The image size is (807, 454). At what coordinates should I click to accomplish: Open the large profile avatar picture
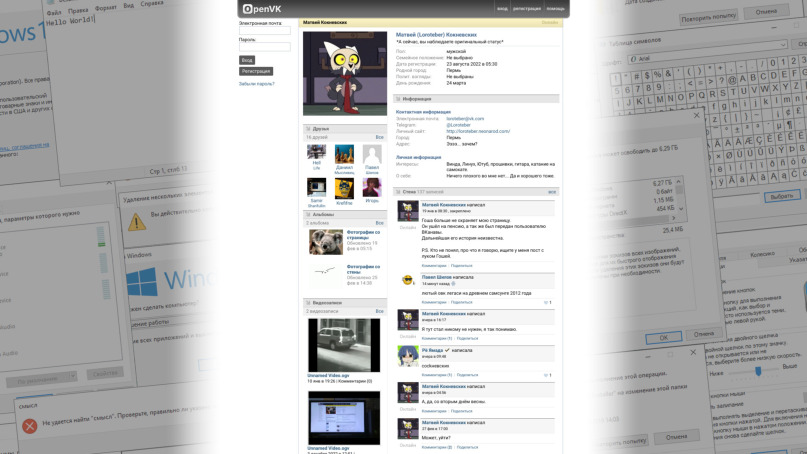(x=345, y=74)
